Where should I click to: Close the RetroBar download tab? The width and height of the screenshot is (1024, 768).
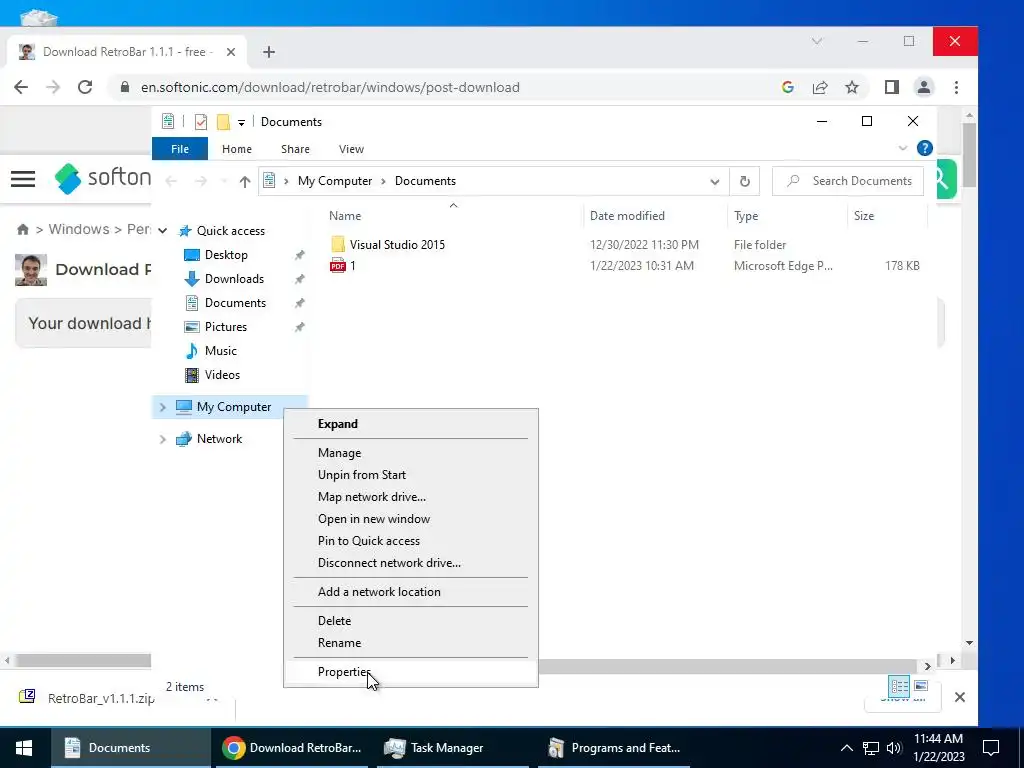point(231,52)
